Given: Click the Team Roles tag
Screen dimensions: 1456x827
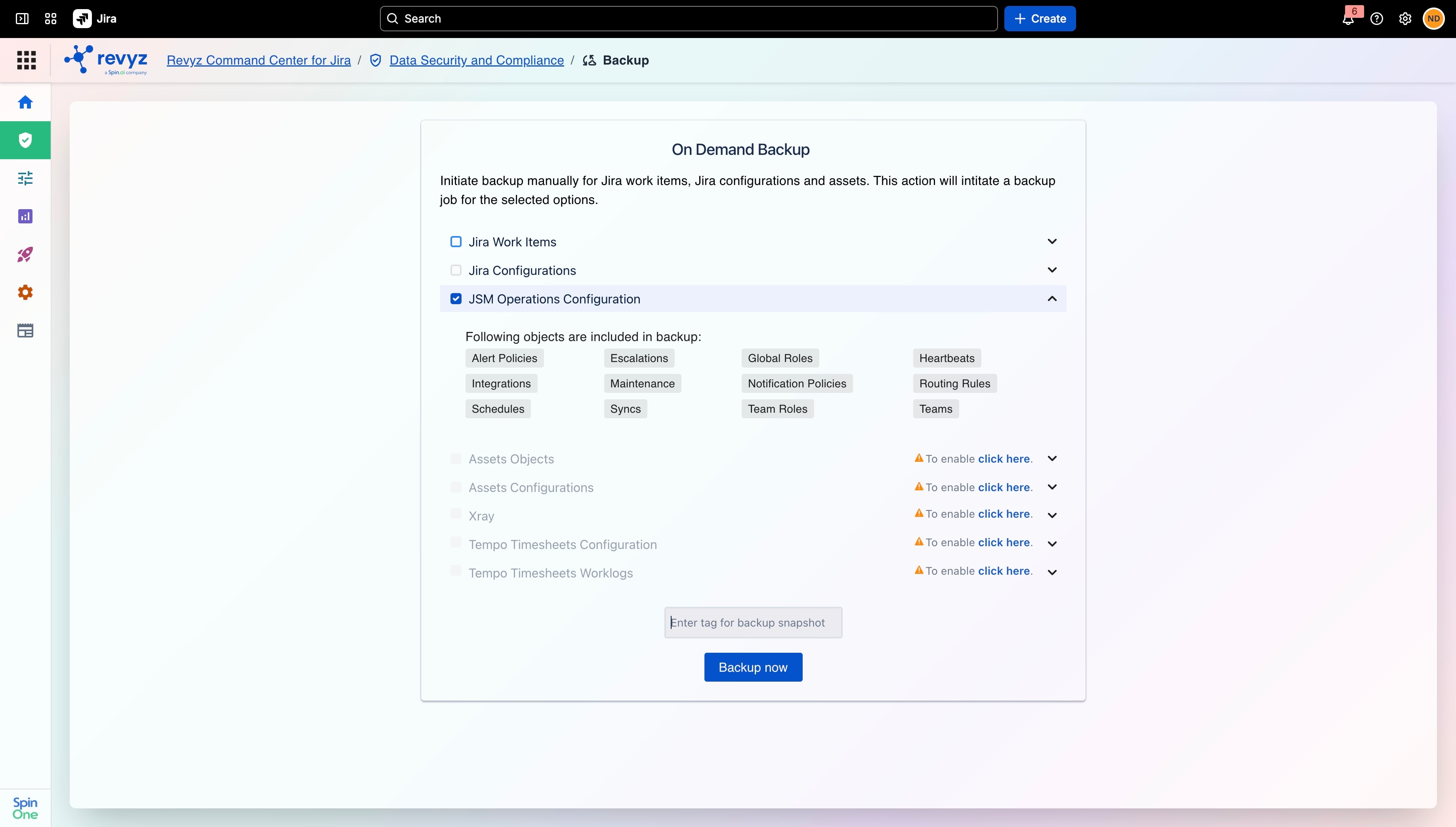Looking at the screenshot, I should click(x=778, y=409).
